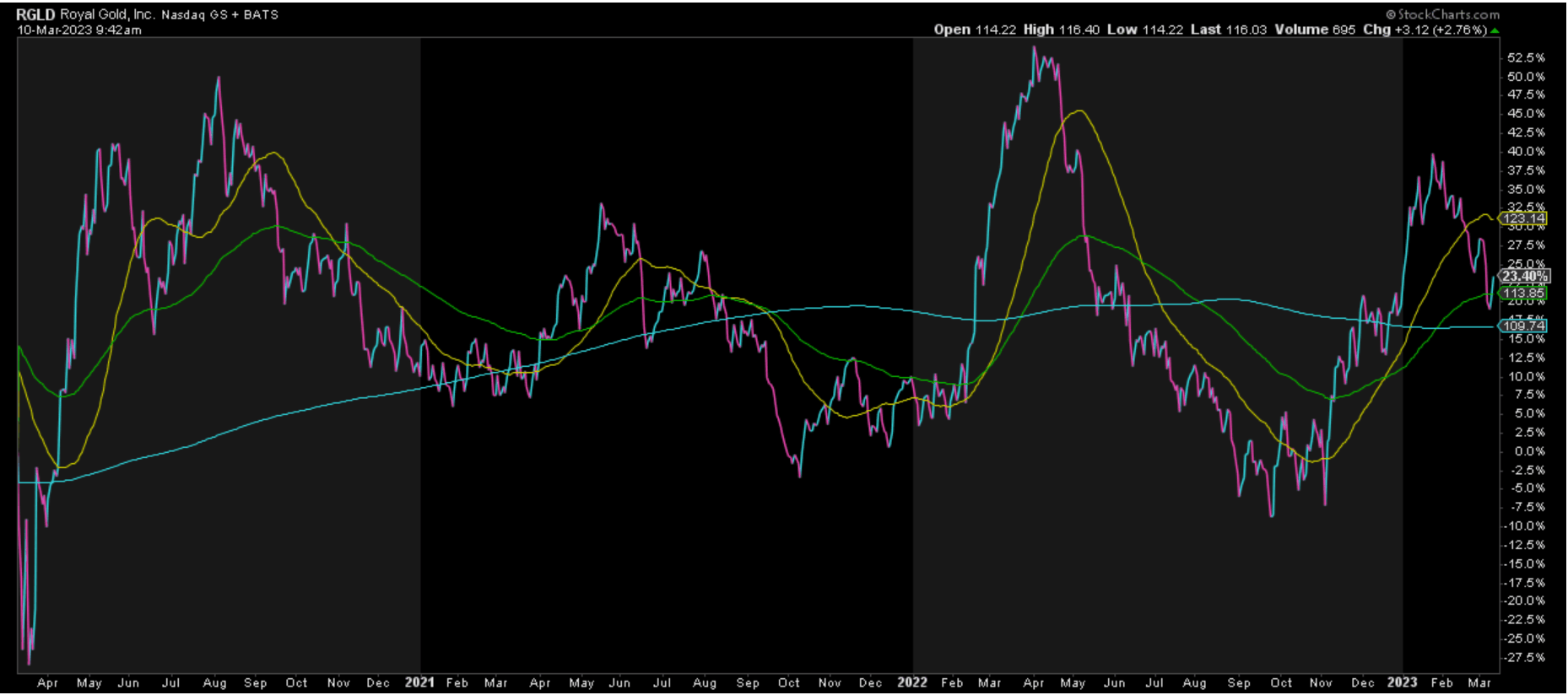The image size is (1568, 695).
Task: Select the RGLD ticker symbol
Action: pos(35,14)
